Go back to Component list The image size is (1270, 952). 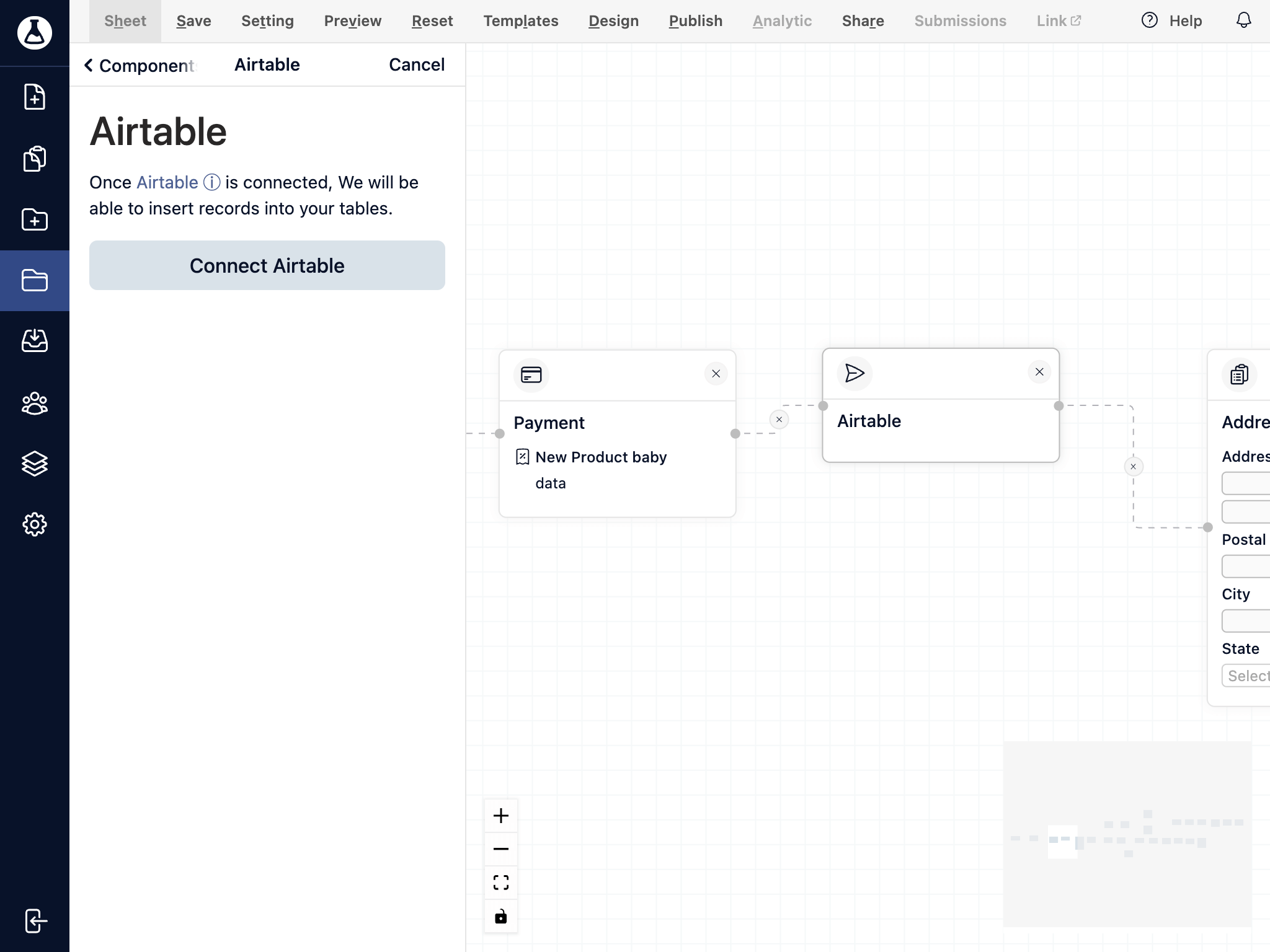point(139,65)
